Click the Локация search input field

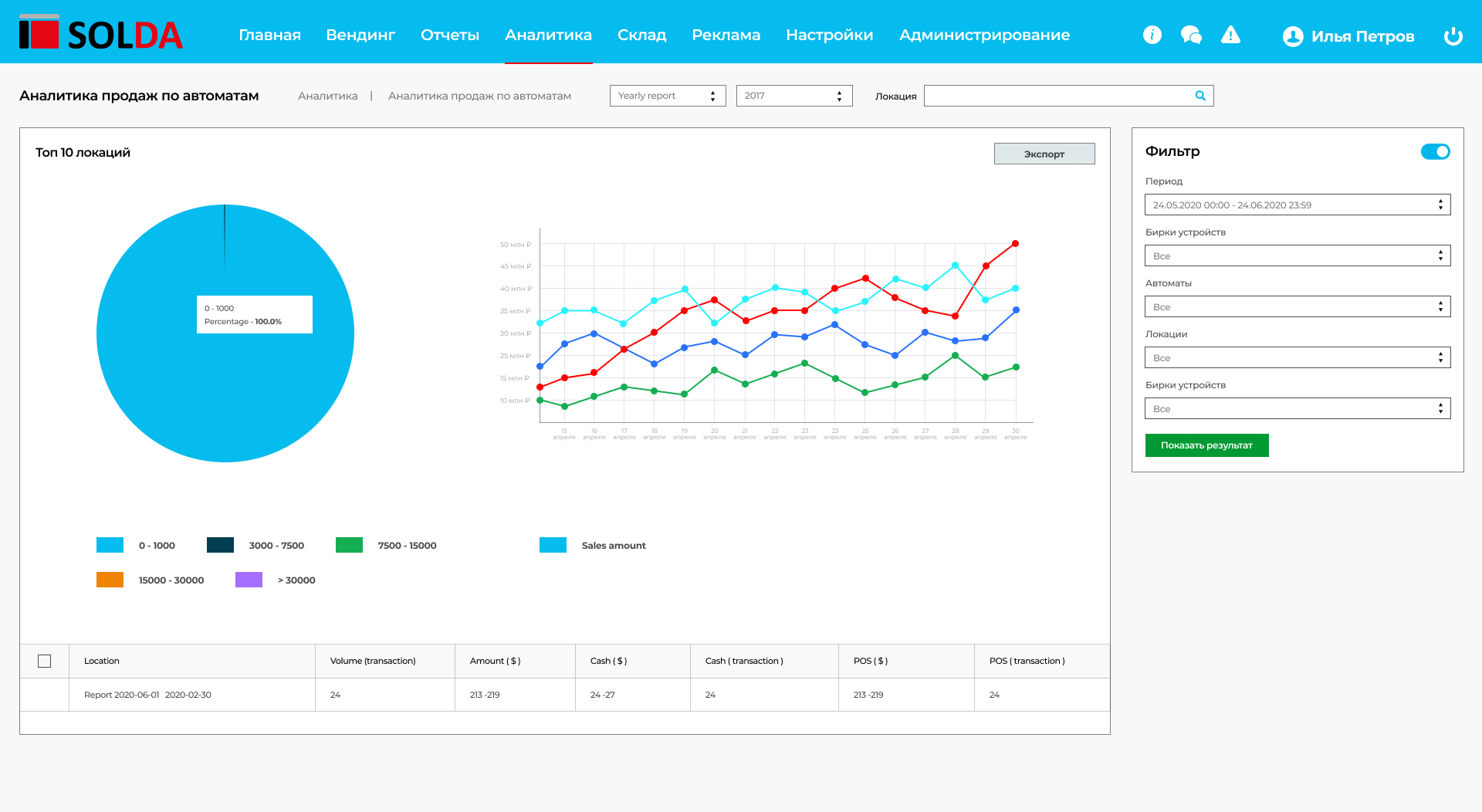[1057, 96]
